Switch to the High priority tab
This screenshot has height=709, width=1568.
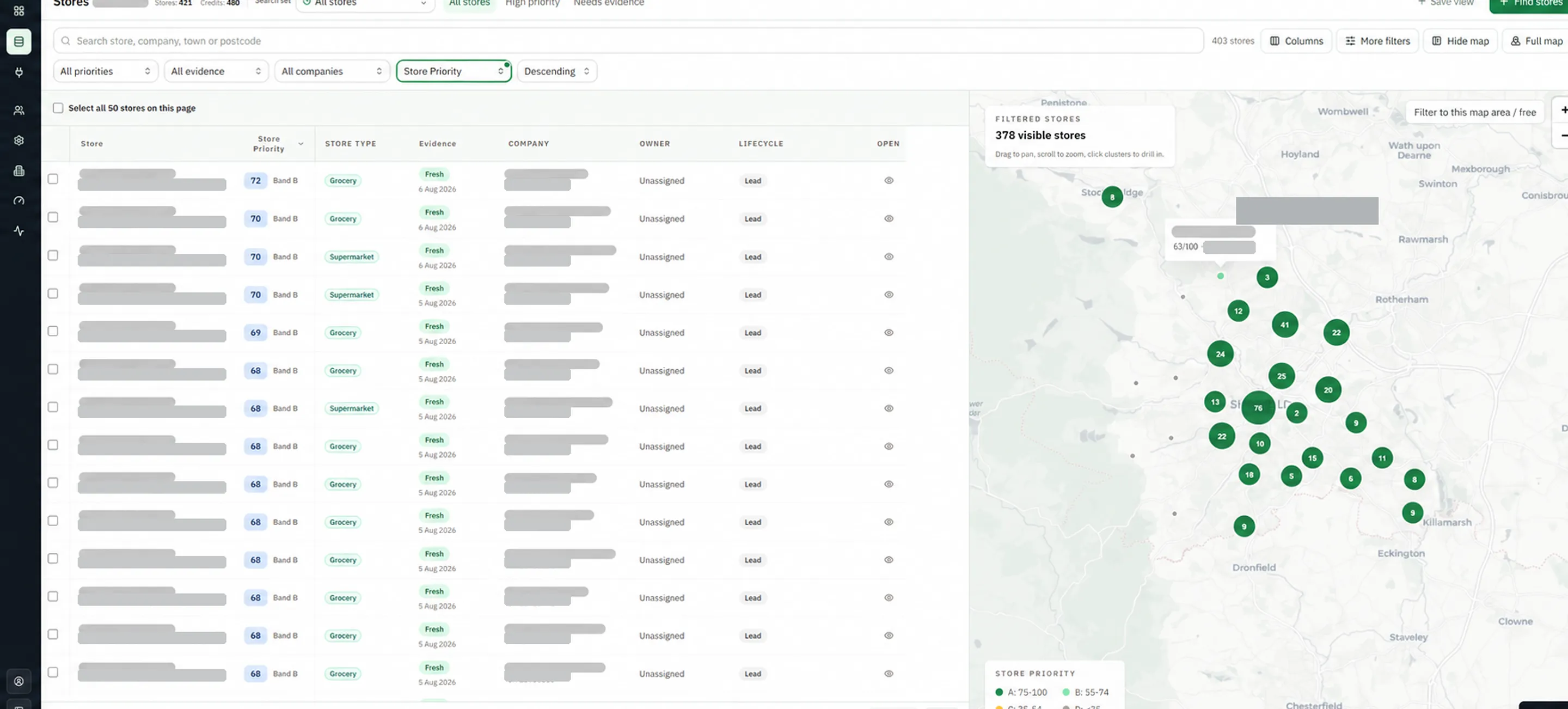pyautogui.click(x=532, y=4)
